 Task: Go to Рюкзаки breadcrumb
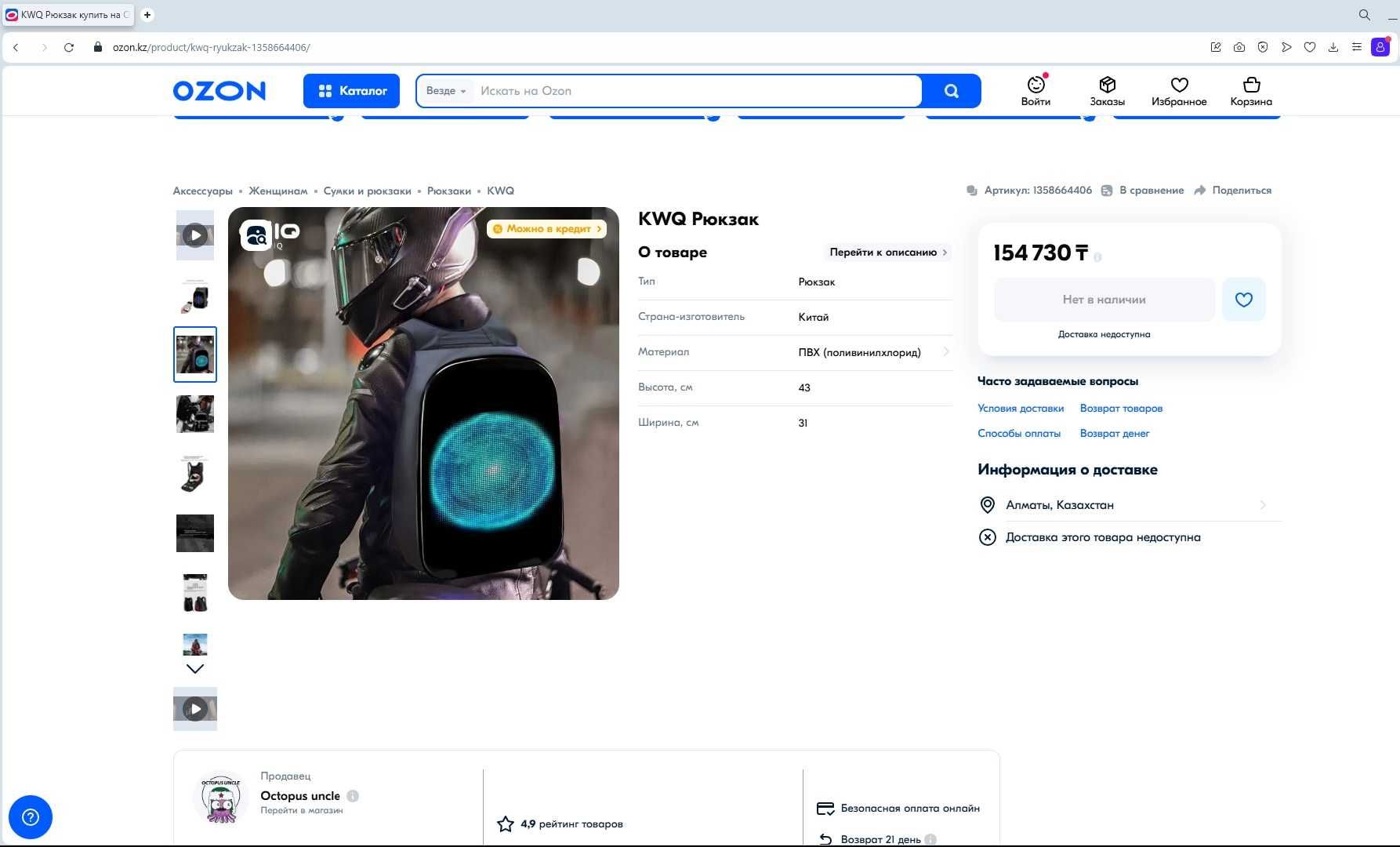449,191
